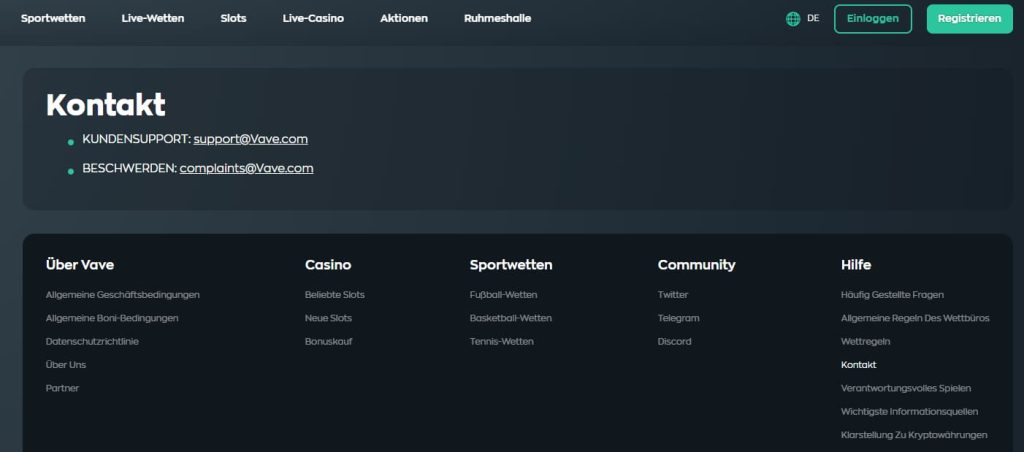Open Häufig Gestellte Fragen help link
Screen dimensions: 1024x452
tap(892, 295)
